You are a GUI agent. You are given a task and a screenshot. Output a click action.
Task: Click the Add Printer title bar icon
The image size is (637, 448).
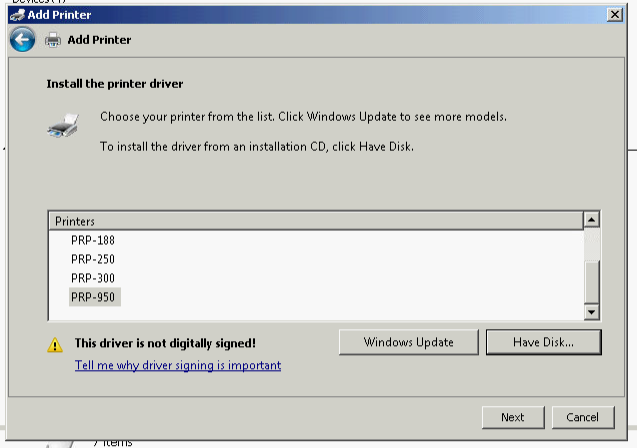[16, 15]
